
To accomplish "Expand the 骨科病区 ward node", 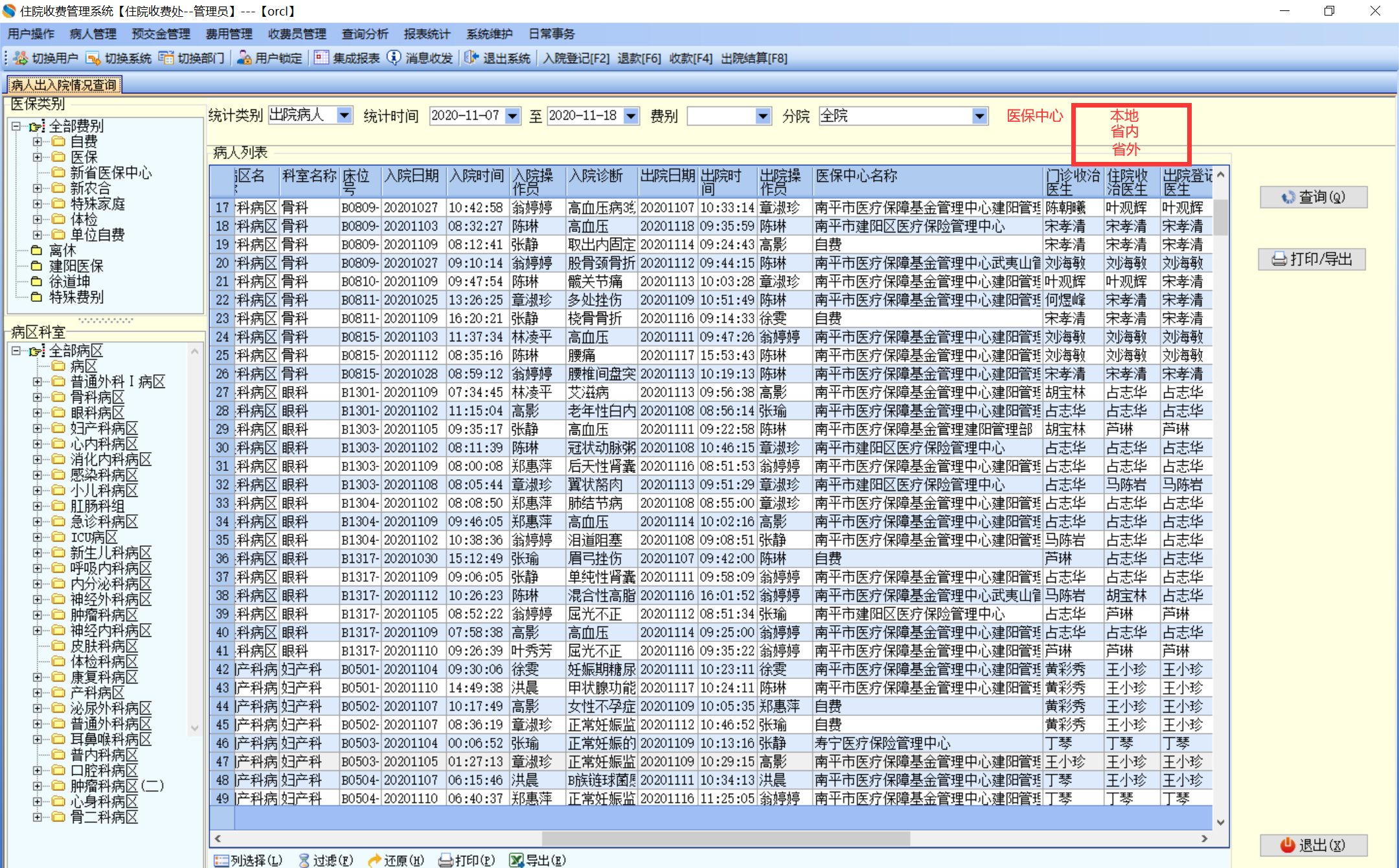I will pyautogui.click(x=38, y=397).
